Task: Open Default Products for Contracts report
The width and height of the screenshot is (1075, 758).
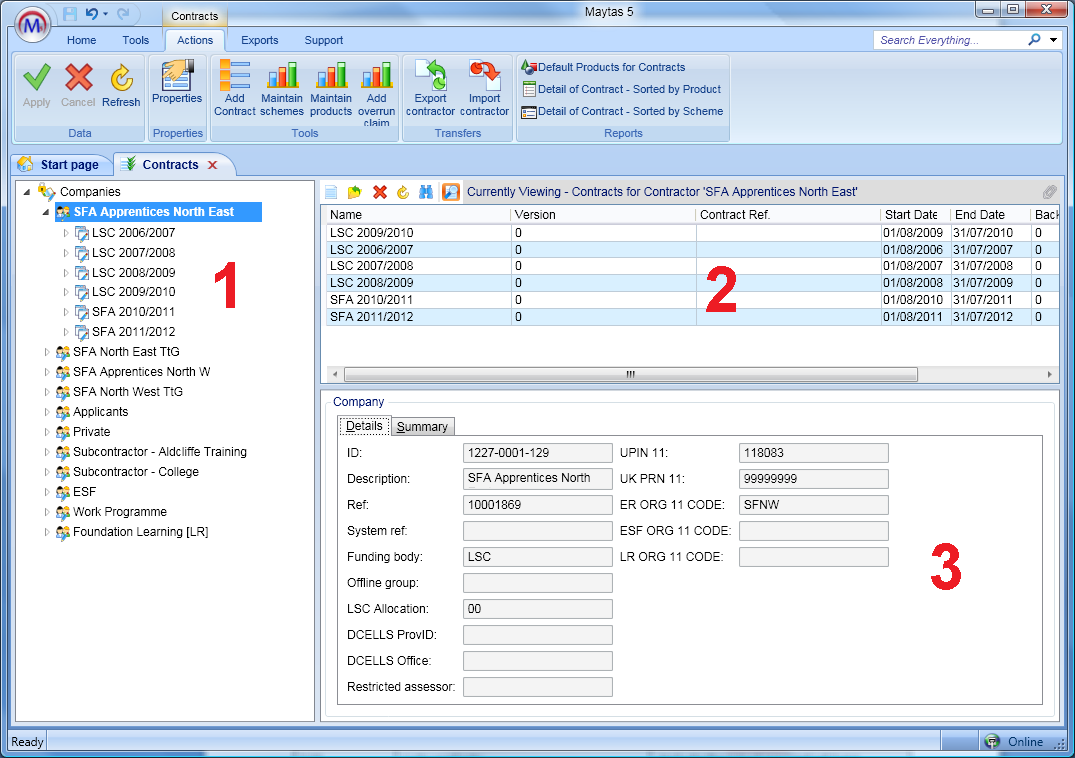Action: point(611,67)
